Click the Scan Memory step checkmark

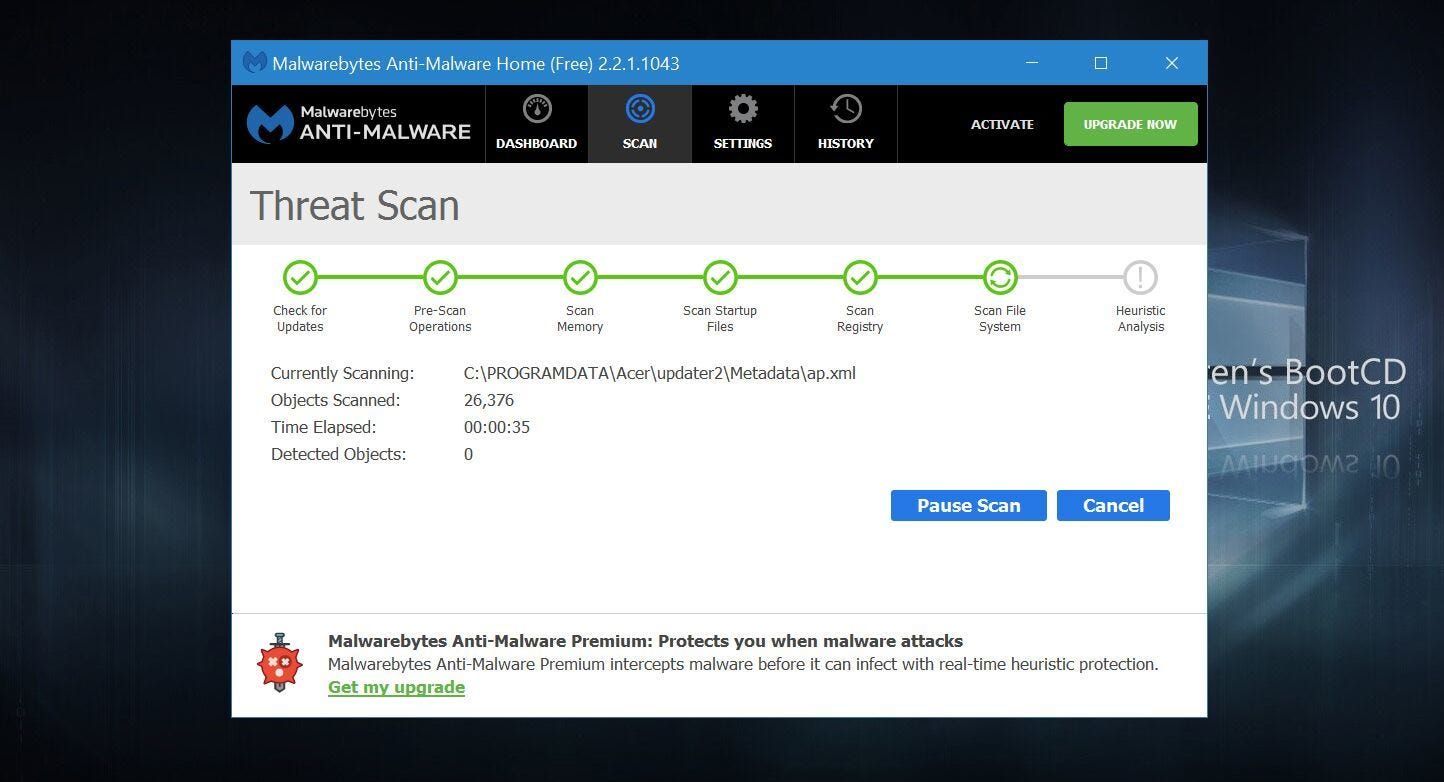click(580, 277)
